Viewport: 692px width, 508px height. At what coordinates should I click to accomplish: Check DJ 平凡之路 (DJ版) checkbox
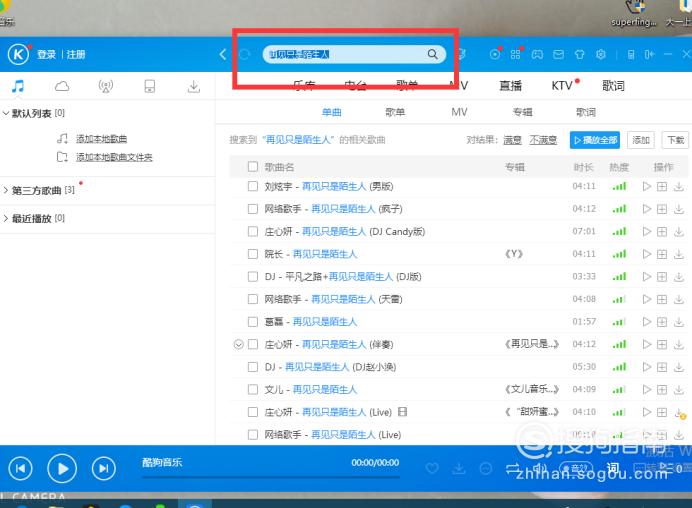pos(253,277)
